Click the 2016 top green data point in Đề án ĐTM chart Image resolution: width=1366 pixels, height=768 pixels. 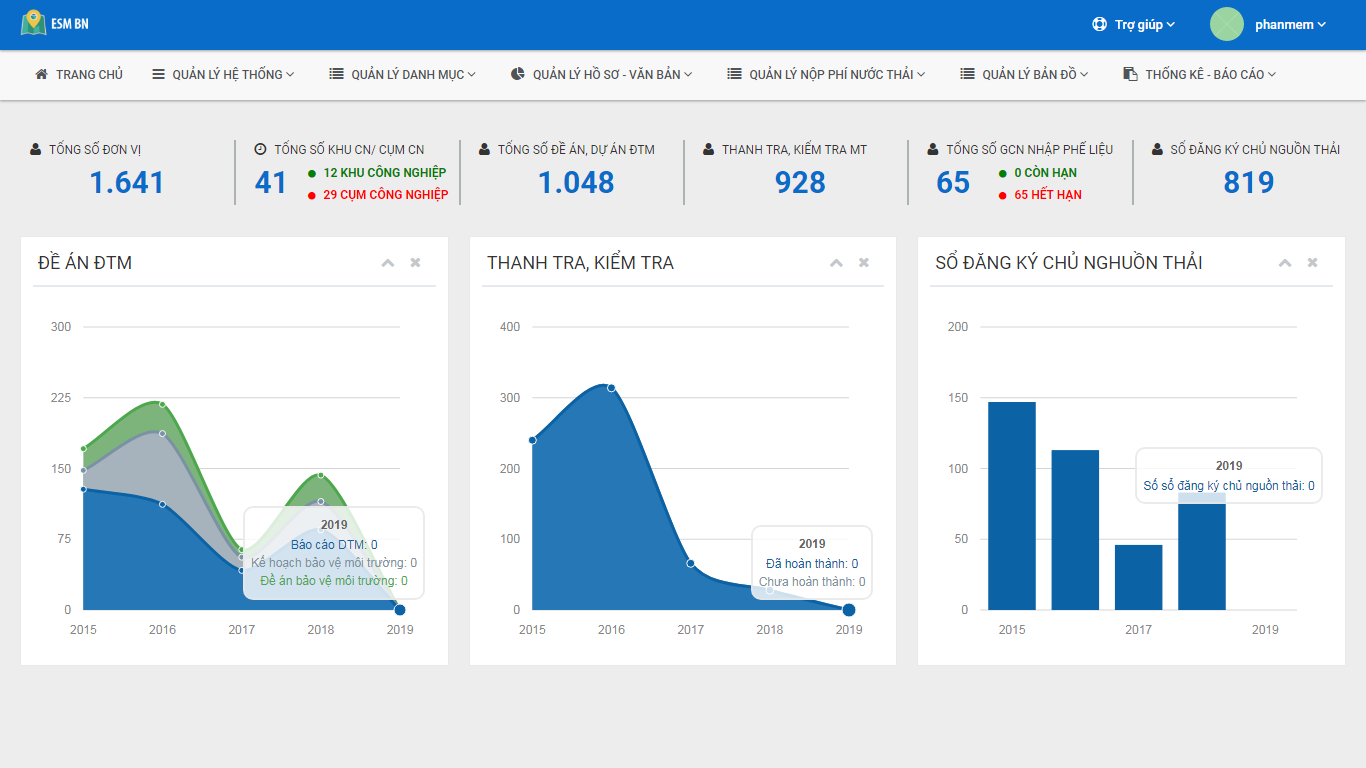click(x=162, y=404)
